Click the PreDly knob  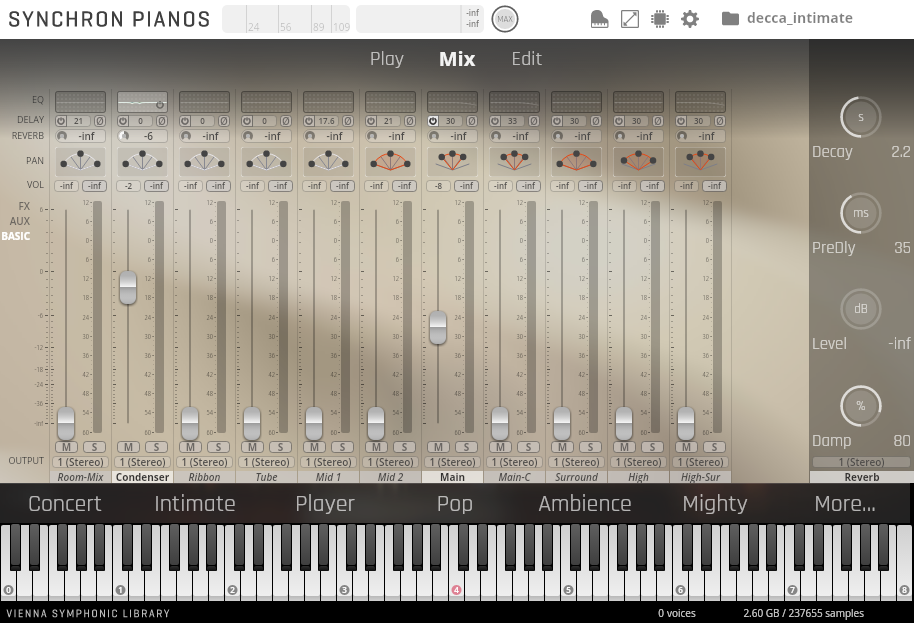(861, 213)
